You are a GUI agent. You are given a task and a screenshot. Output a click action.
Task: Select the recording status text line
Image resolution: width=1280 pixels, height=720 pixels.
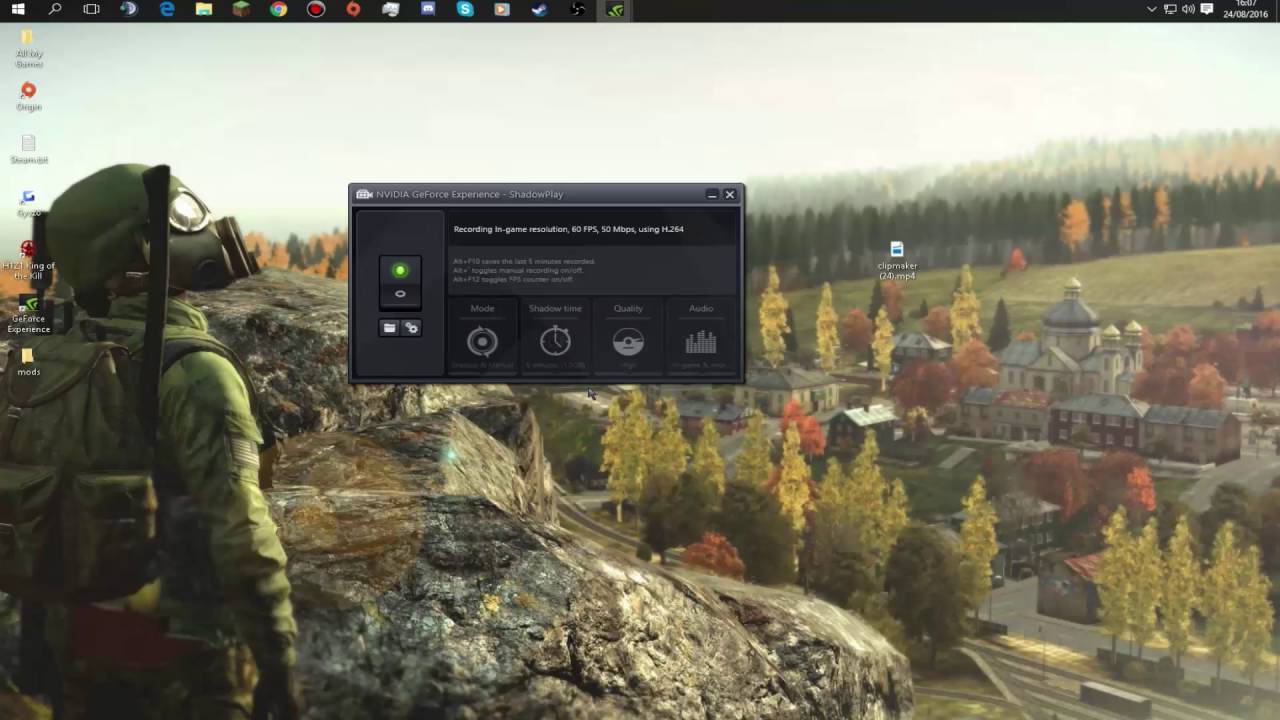(568, 229)
